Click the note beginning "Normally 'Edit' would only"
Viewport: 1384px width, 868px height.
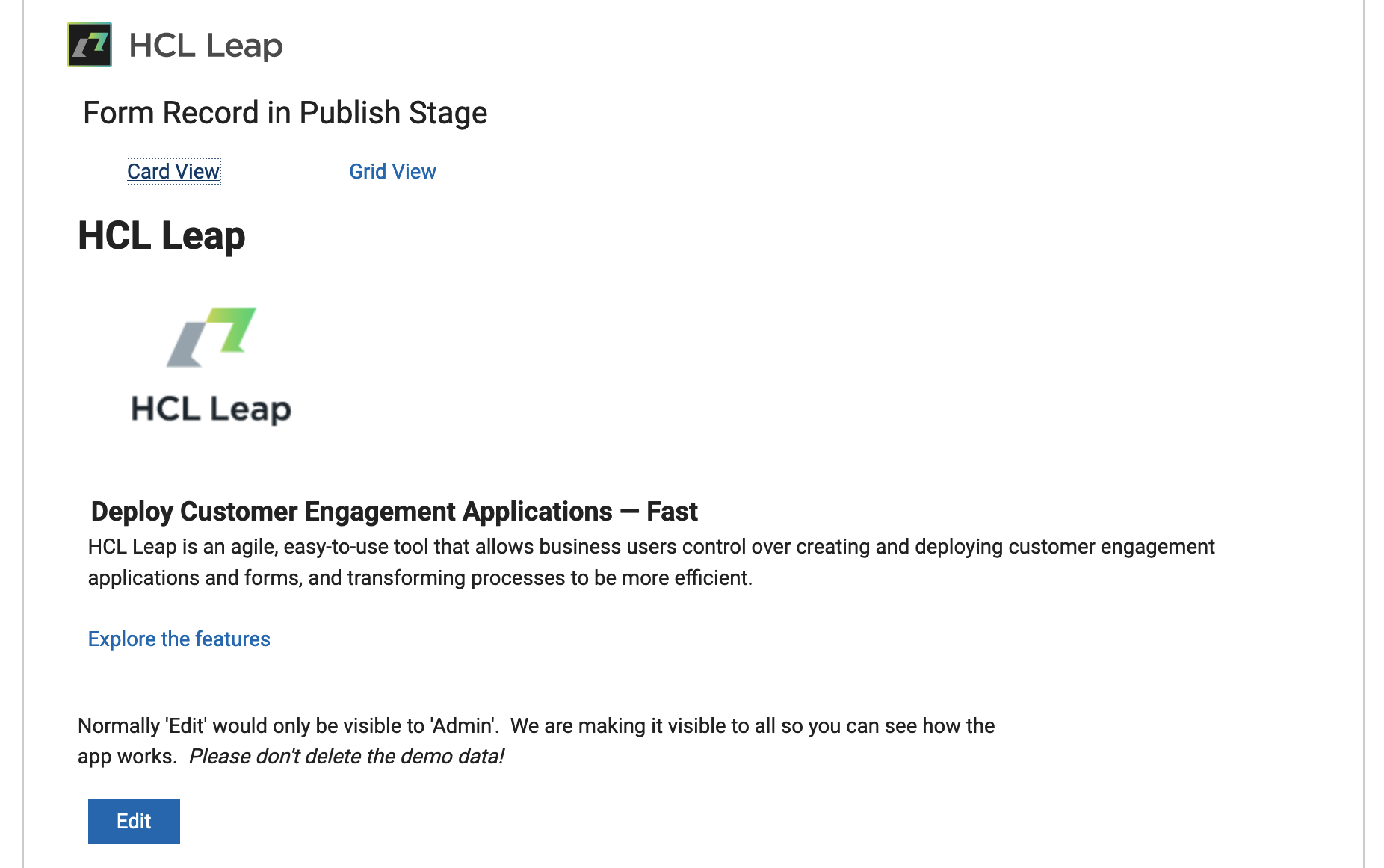536,741
